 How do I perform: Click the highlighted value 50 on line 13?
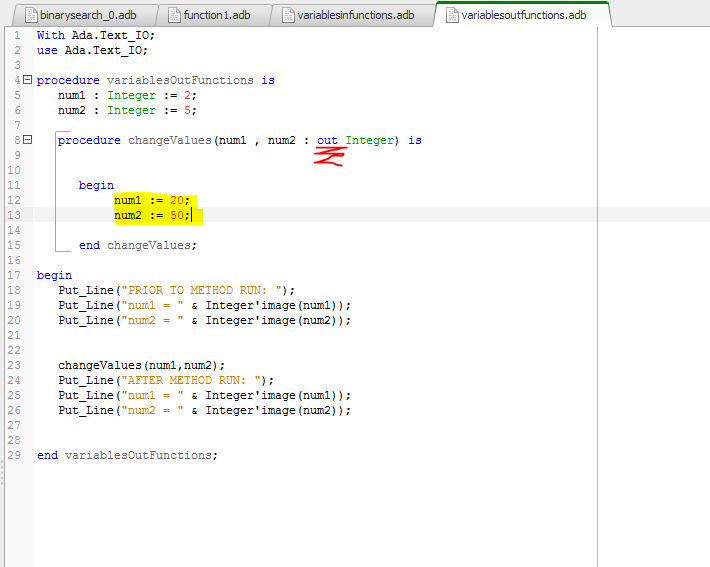point(177,215)
